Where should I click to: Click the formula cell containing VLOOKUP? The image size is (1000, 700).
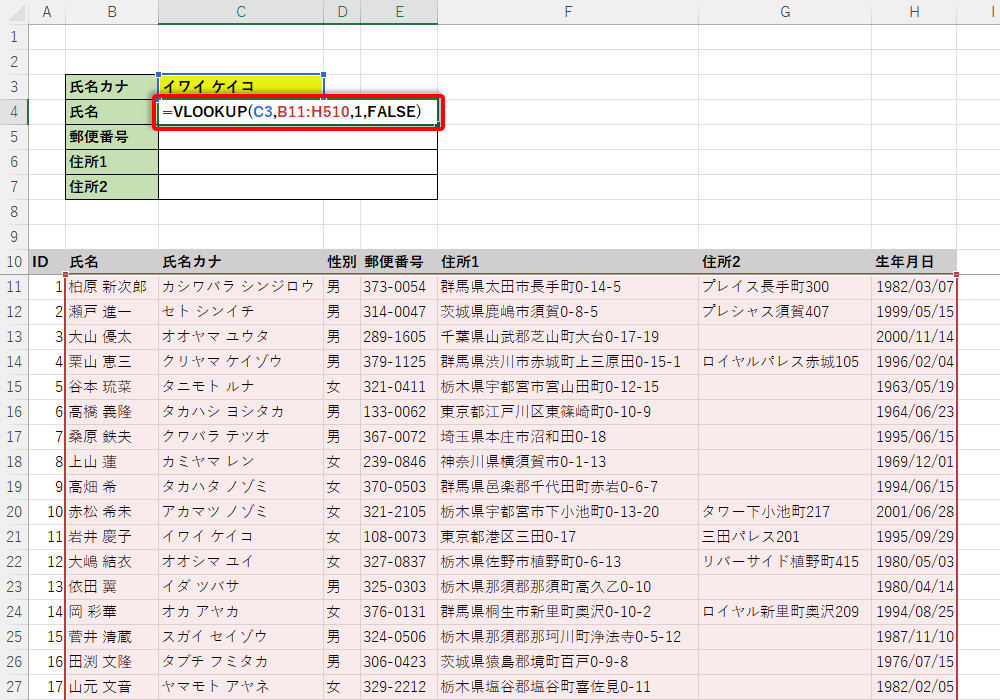click(298, 112)
